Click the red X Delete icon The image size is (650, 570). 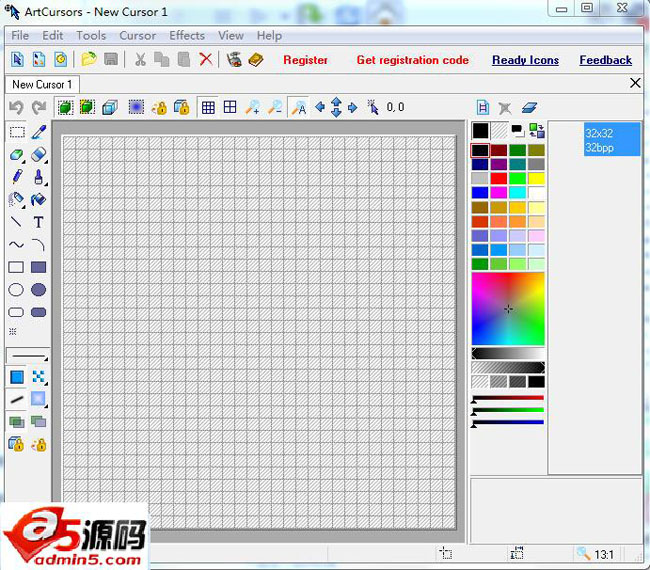pyautogui.click(x=206, y=59)
